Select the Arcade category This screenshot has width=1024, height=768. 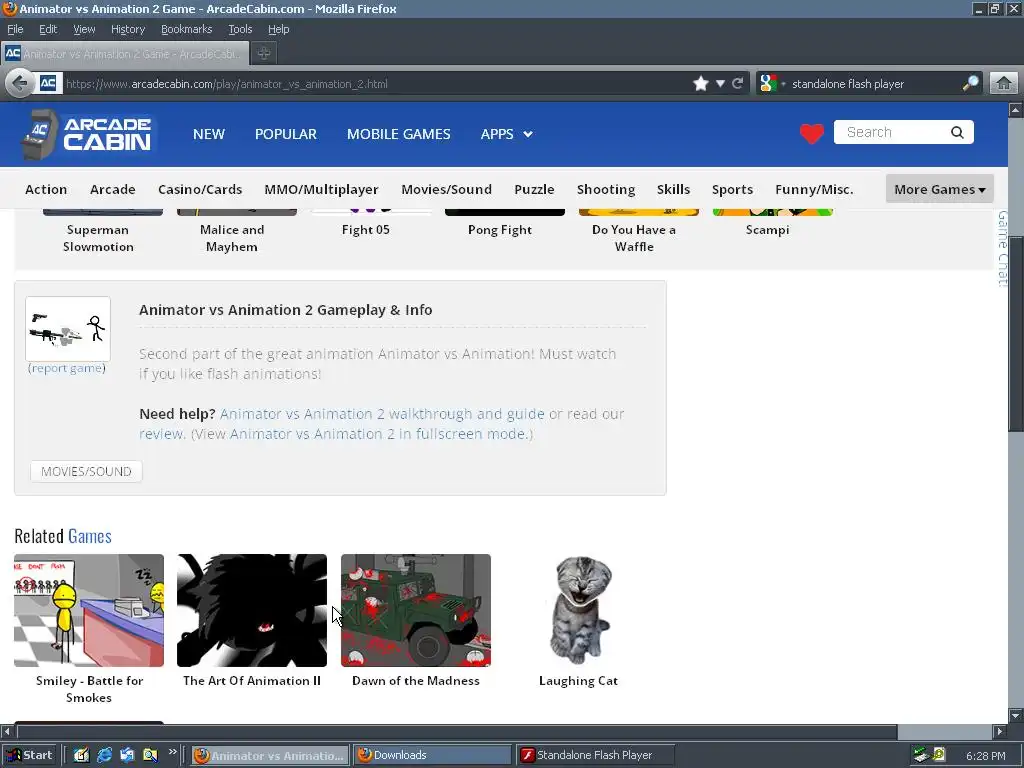113,189
